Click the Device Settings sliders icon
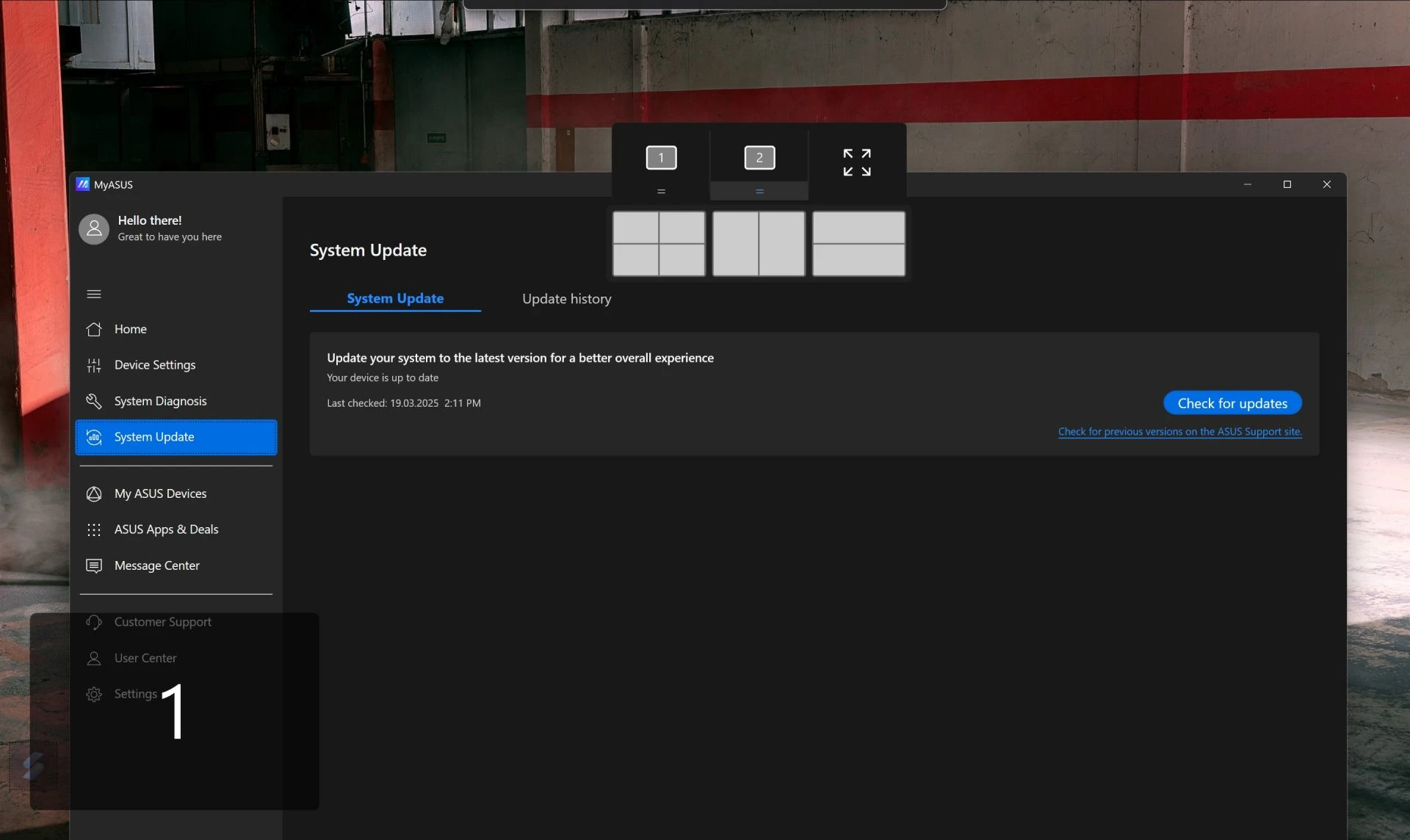This screenshot has width=1410, height=840. click(x=94, y=365)
